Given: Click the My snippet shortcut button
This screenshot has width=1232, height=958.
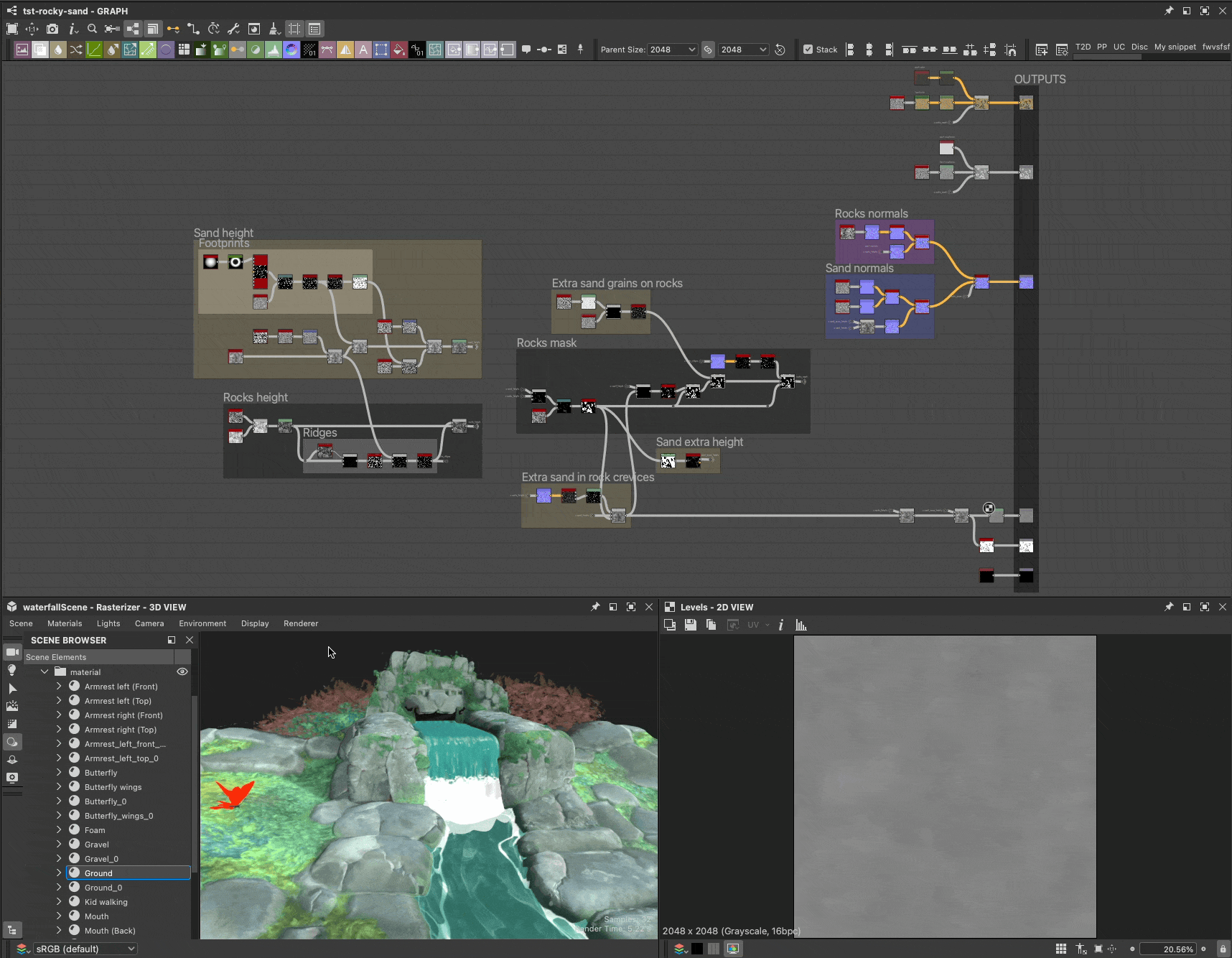Looking at the screenshot, I should pyautogui.click(x=1175, y=47).
